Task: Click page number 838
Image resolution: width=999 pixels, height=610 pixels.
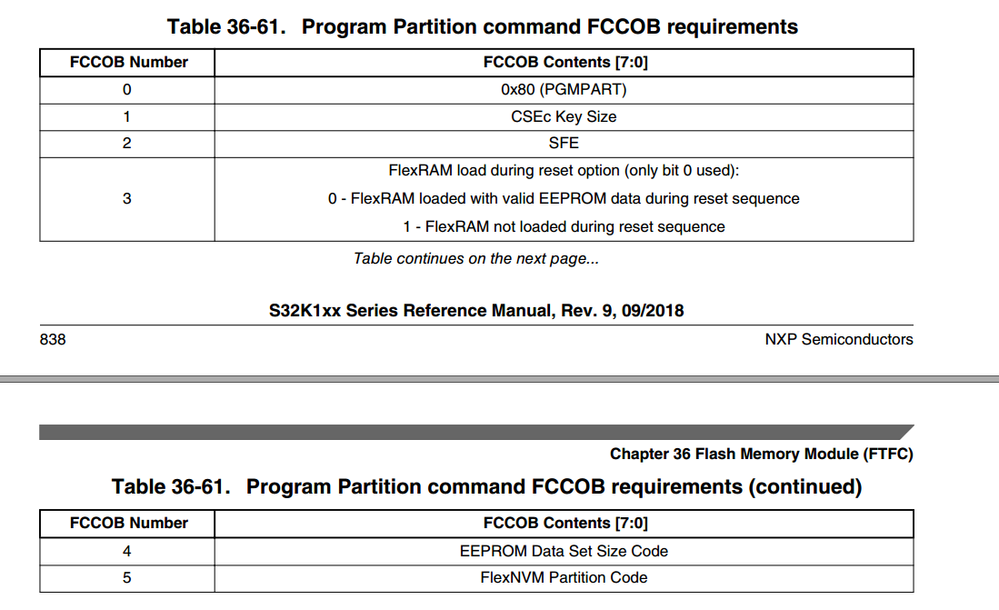Action: click(53, 339)
